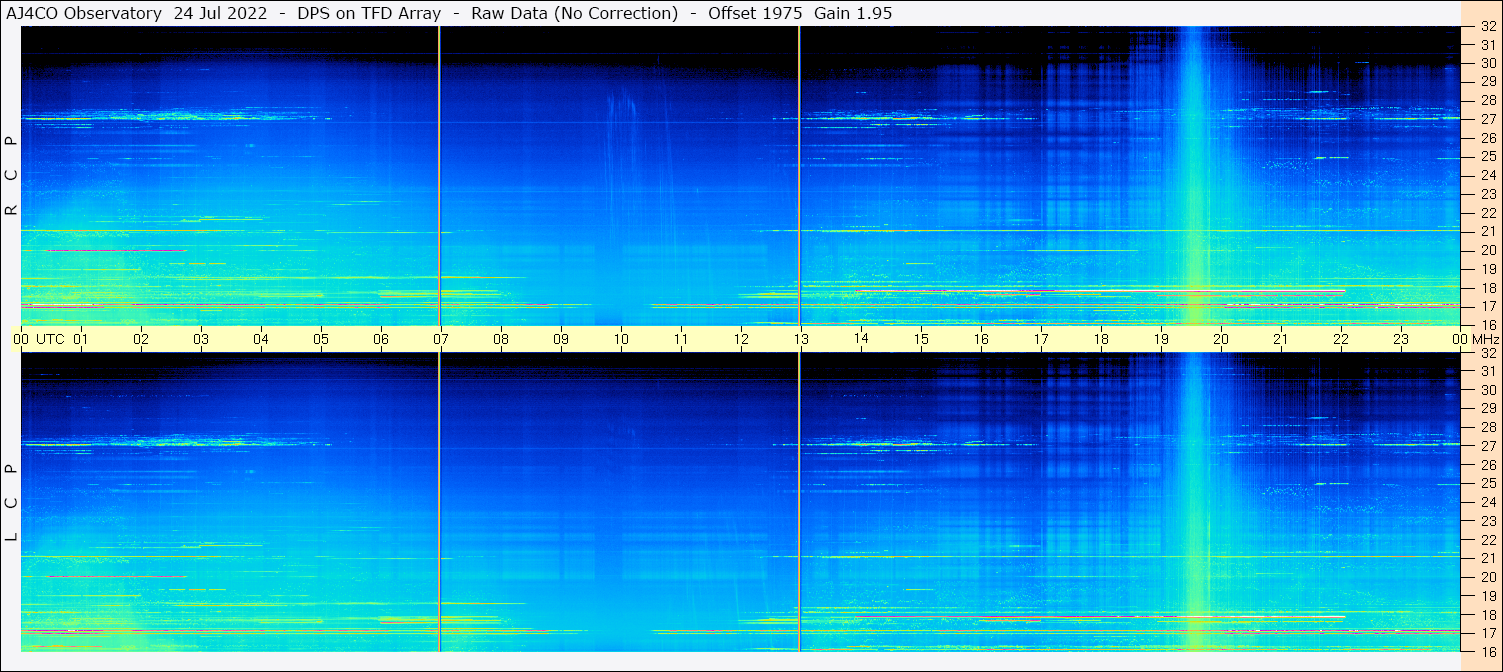Click the RCP panel axis label
This screenshot has width=1503, height=672.
point(12,176)
